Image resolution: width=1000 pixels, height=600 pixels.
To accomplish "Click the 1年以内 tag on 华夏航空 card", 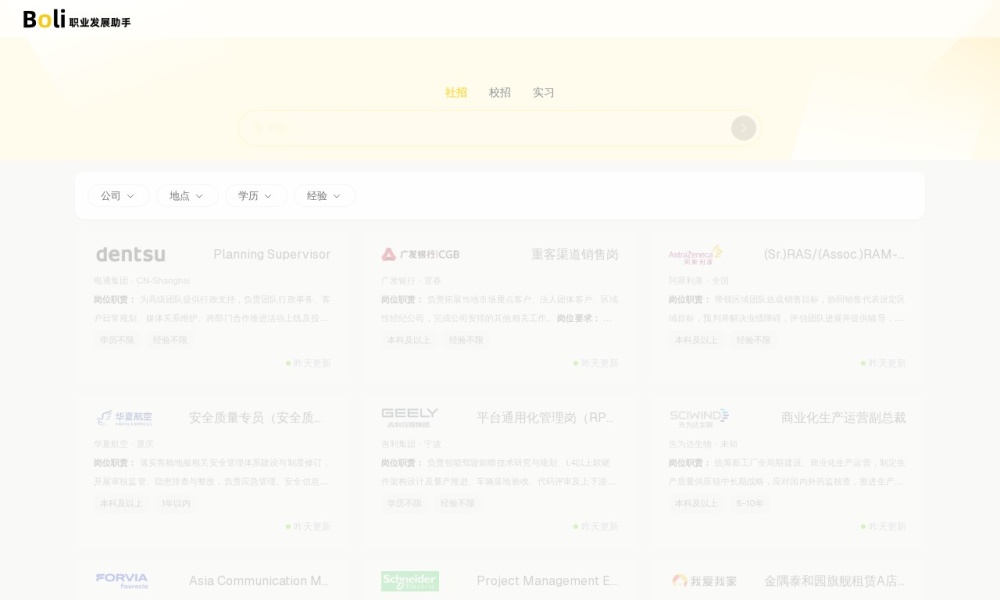I will [x=175, y=503].
